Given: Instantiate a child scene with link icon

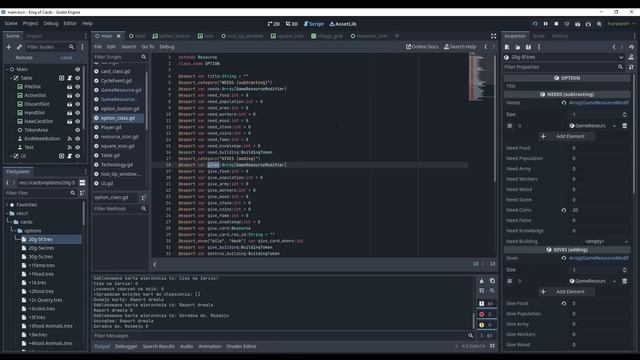Looking at the screenshot, I should click(x=19, y=47).
